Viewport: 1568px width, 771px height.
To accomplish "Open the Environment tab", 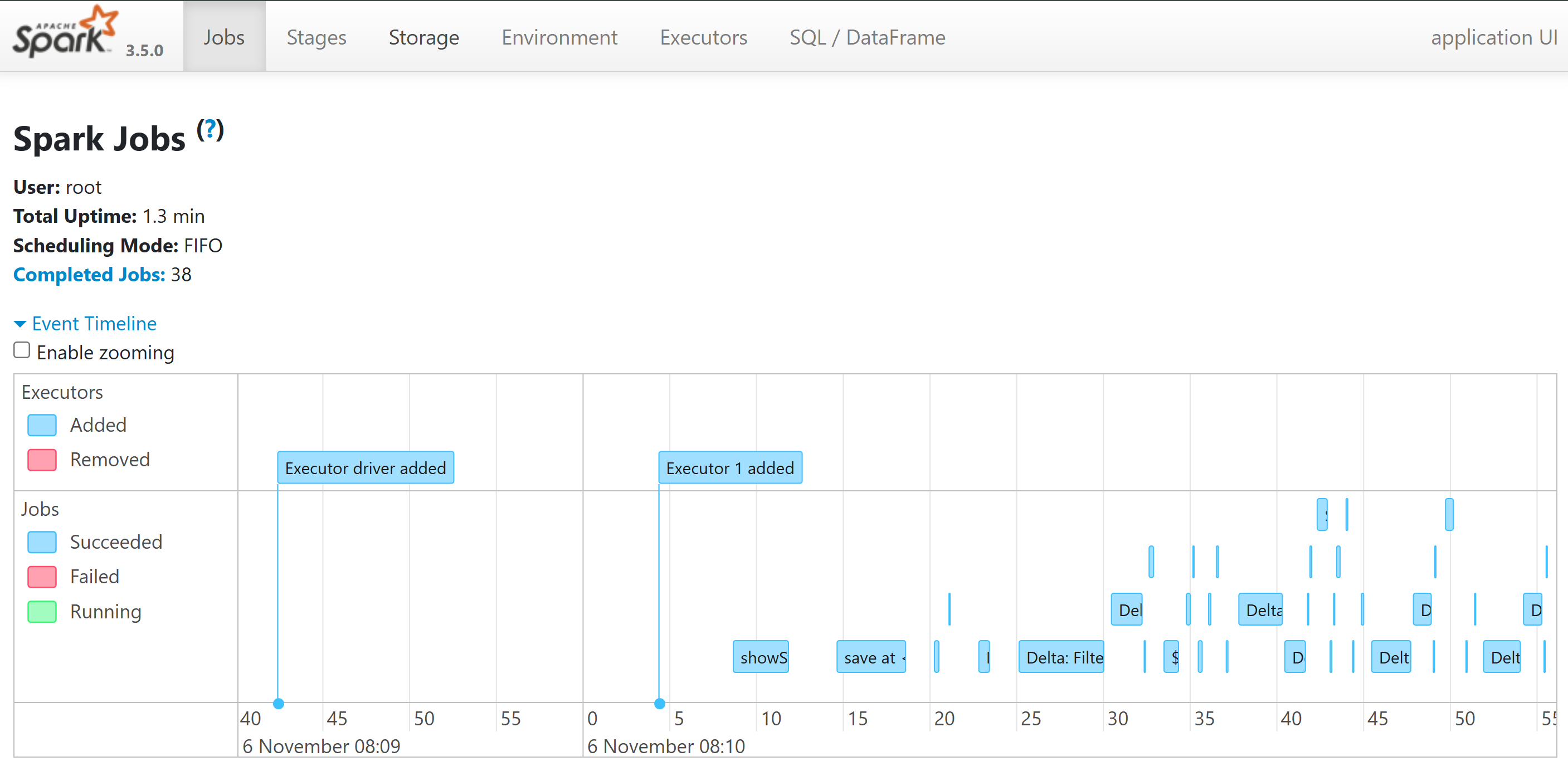I will click(559, 37).
